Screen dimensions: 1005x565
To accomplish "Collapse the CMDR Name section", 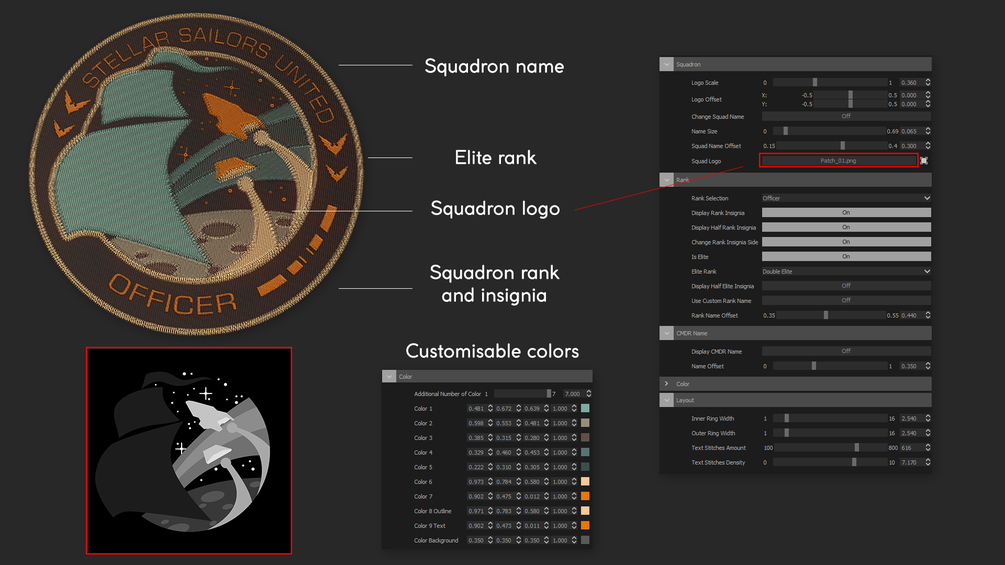I will tap(667, 333).
